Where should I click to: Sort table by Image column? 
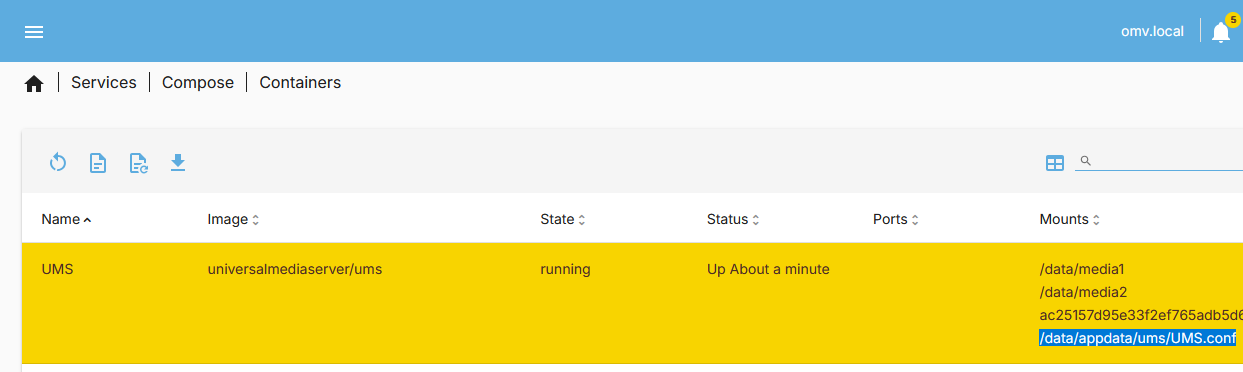point(233,219)
